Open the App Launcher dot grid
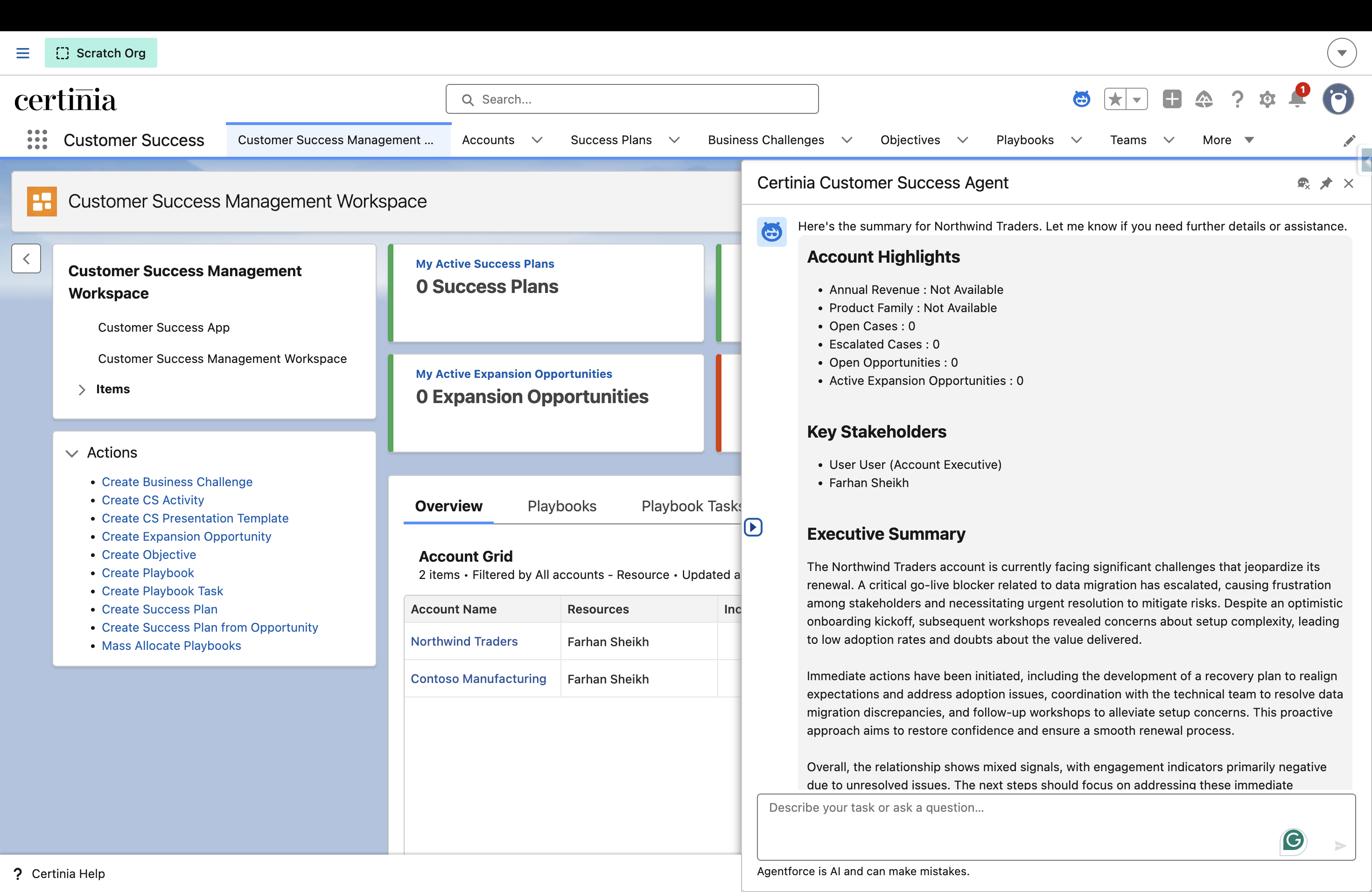Image resolution: width=1372 pixels, height=892 pixels. (x=37, y=140)
